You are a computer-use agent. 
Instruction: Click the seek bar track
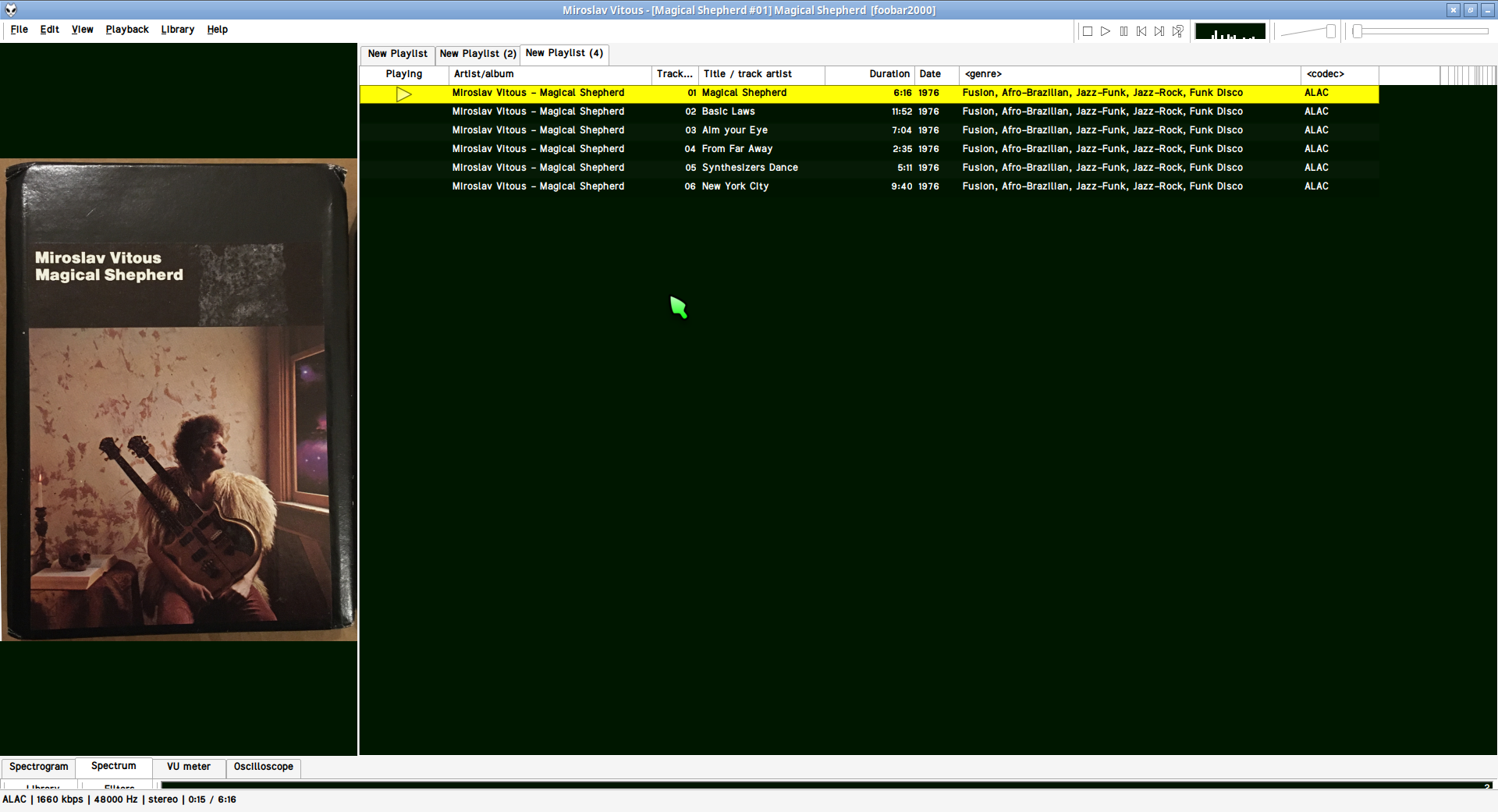[1421, 31]
